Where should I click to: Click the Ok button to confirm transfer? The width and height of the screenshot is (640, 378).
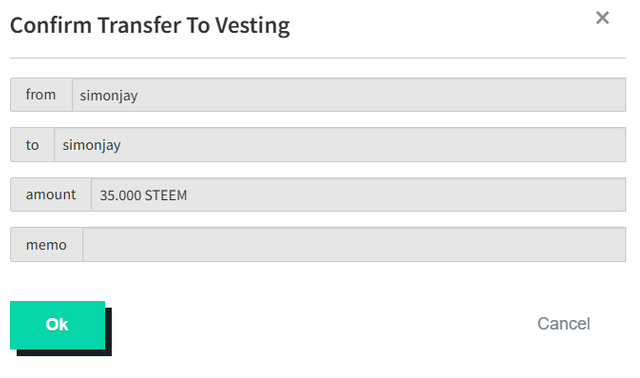click(58, 325)
